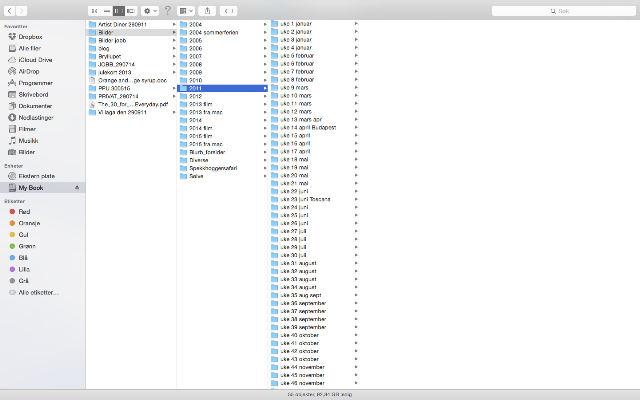The width and height of the screenshot is (640, 400).
Task: Expand the 2012 folder arrow
Action: click(x=265, y=96)
